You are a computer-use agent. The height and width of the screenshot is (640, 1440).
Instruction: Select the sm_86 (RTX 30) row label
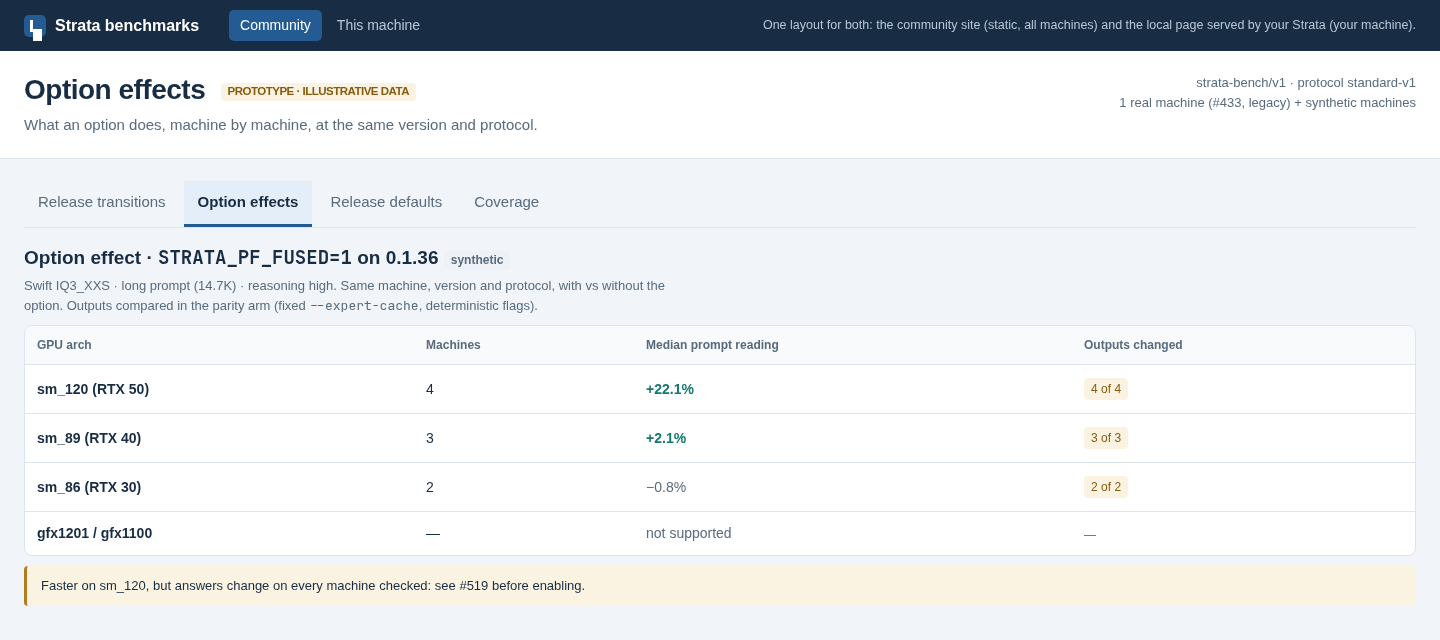pyautogui.click(x=89, y=487)
